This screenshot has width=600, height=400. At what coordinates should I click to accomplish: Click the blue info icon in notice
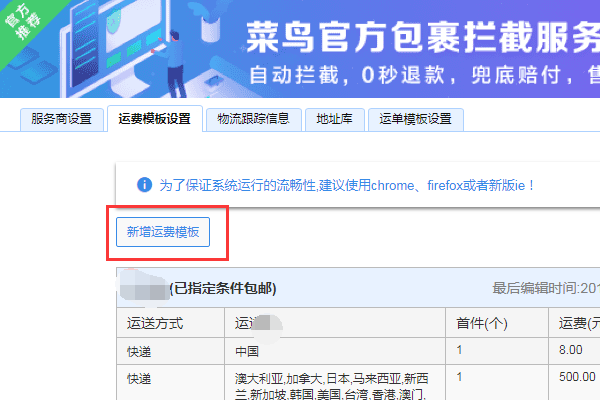(144, 185)
